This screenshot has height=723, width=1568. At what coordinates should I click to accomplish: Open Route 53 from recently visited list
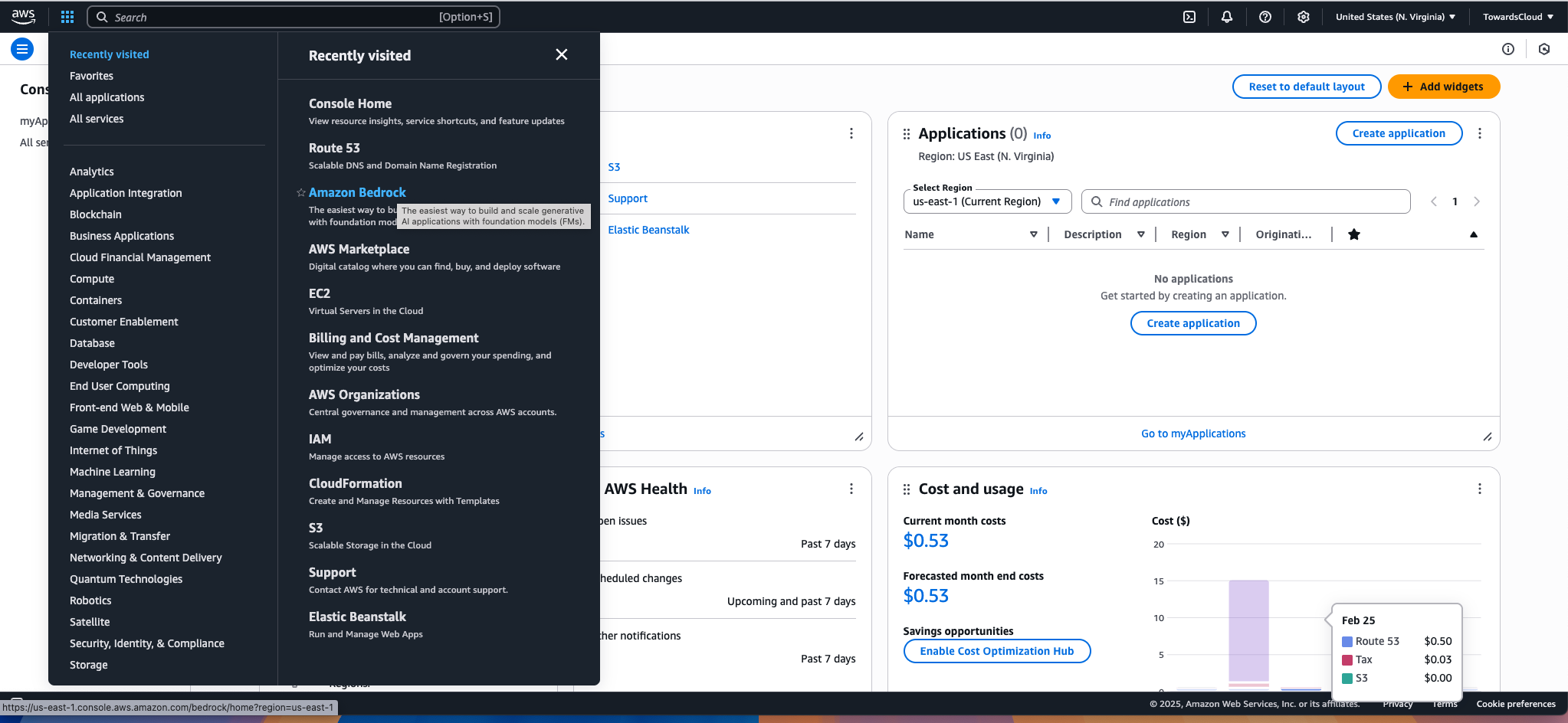coord(334,148)
